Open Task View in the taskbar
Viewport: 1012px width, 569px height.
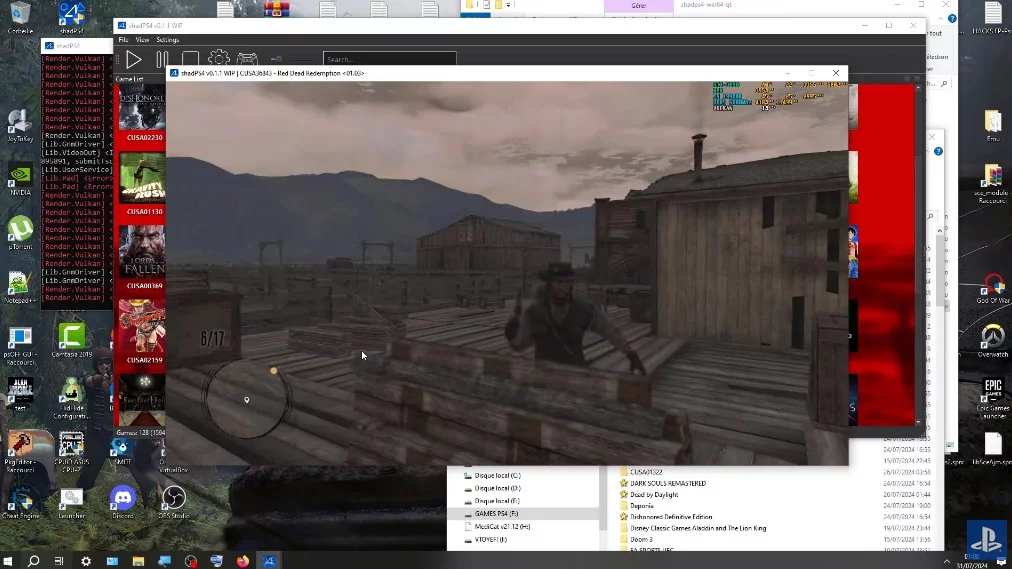tap(59, 561)
